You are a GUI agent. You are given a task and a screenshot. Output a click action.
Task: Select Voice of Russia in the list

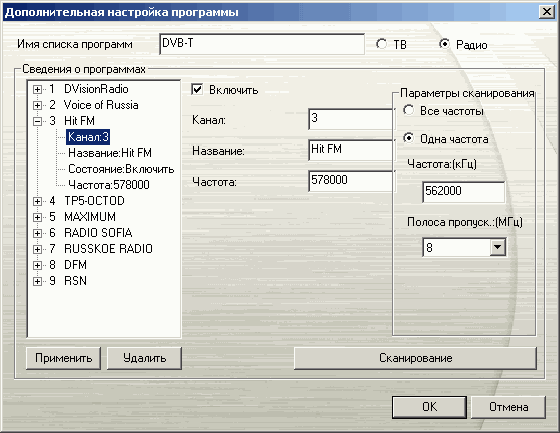101,105
